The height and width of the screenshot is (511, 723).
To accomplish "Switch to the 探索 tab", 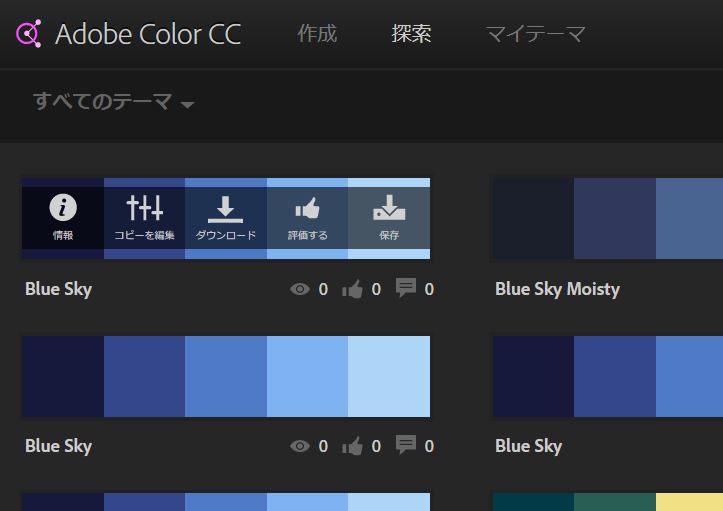I will (x=411, y=34).
